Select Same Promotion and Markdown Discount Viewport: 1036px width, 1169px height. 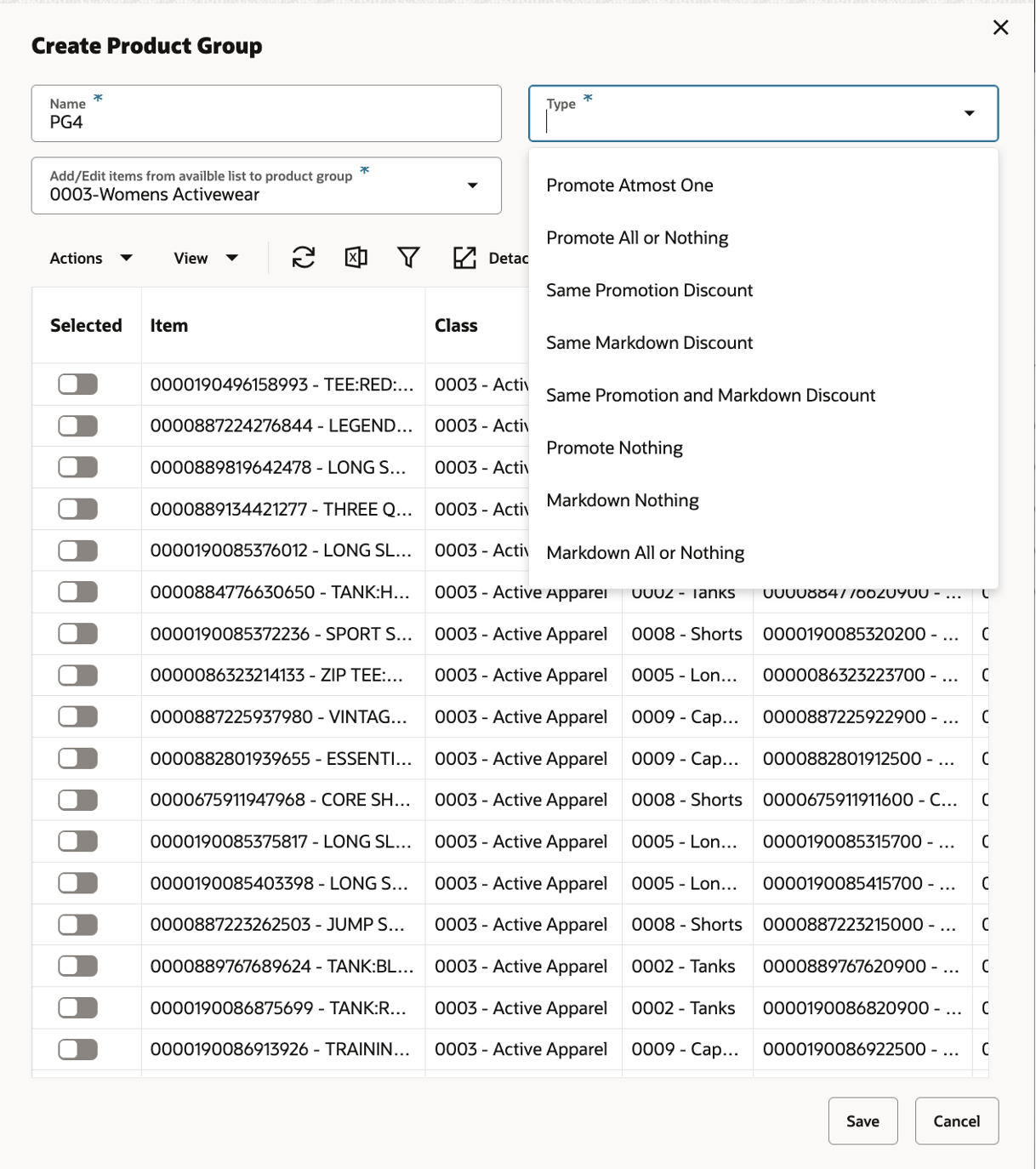763,396
